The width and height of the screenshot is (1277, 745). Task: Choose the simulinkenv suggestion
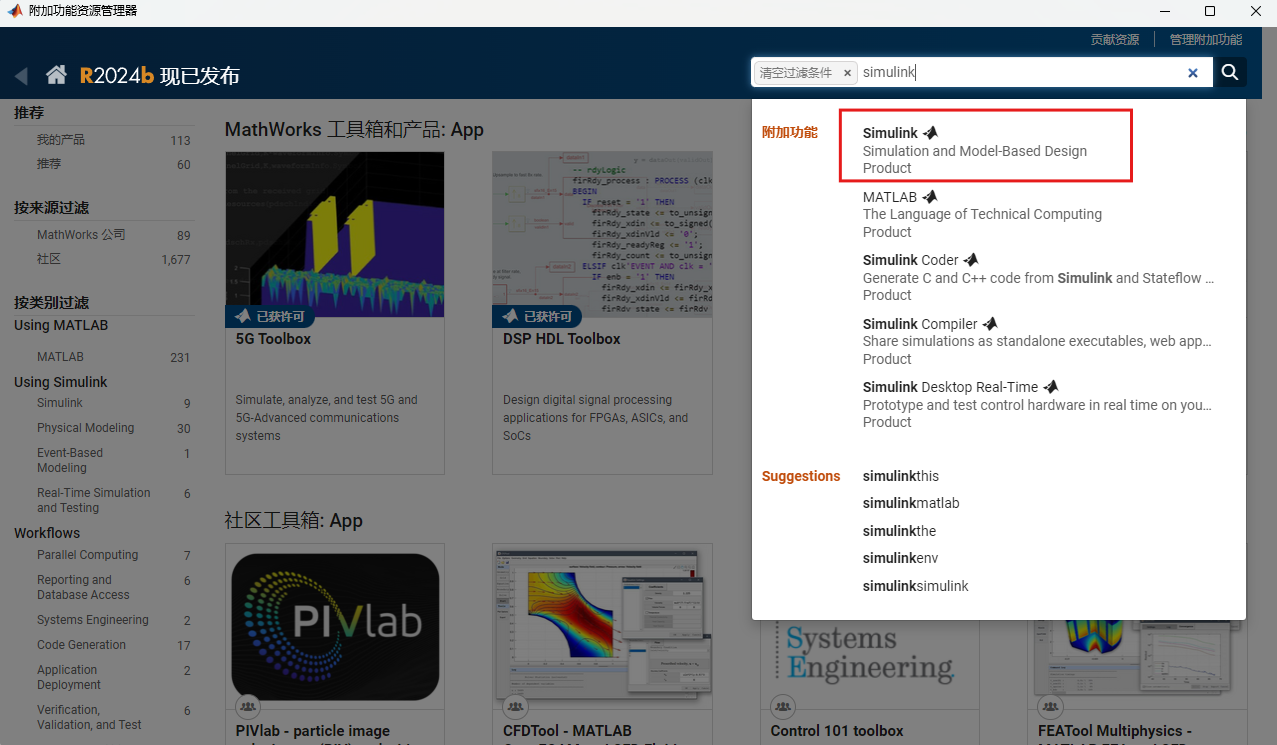click(x=901, y=558)
